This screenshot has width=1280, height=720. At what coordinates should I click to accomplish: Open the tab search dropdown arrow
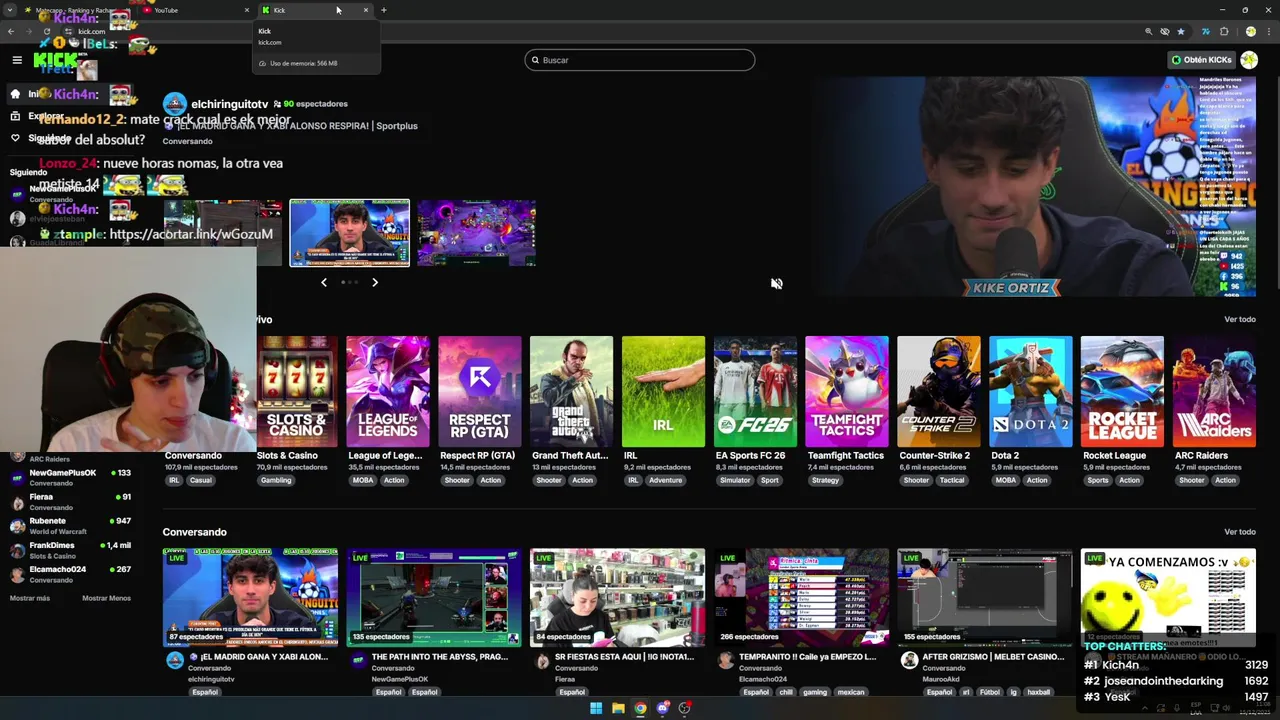(x=9, y=10)
